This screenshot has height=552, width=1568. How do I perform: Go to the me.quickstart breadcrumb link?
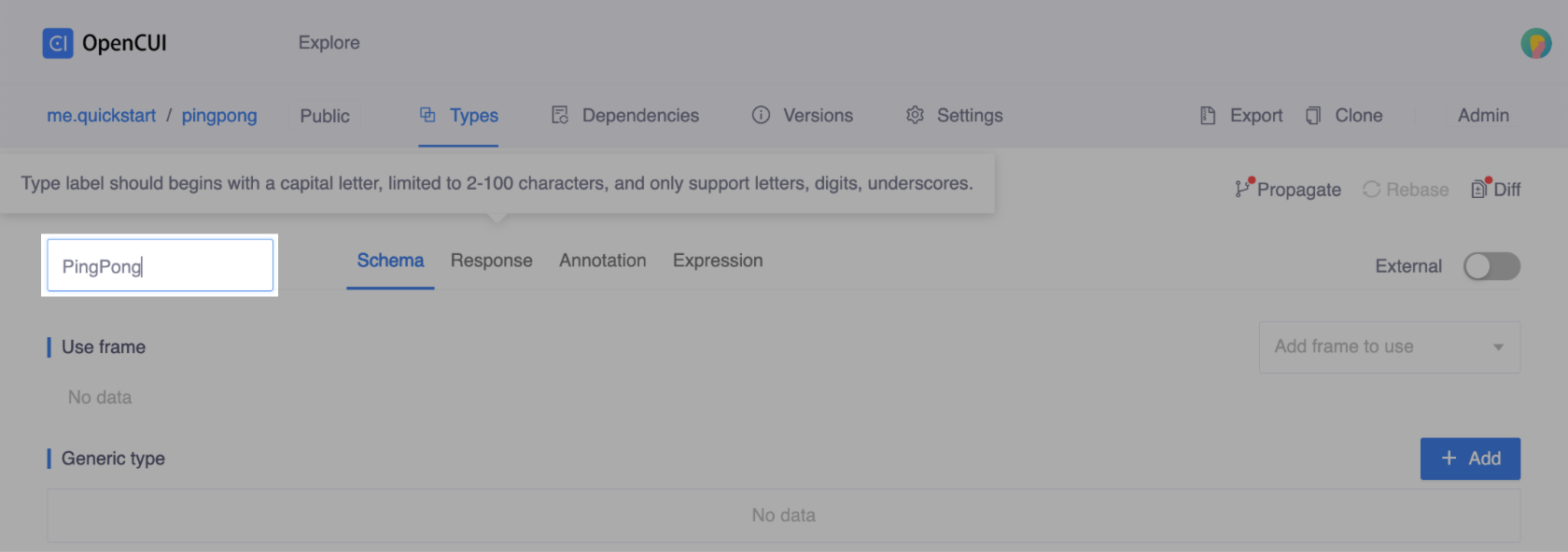pos(102,115)
